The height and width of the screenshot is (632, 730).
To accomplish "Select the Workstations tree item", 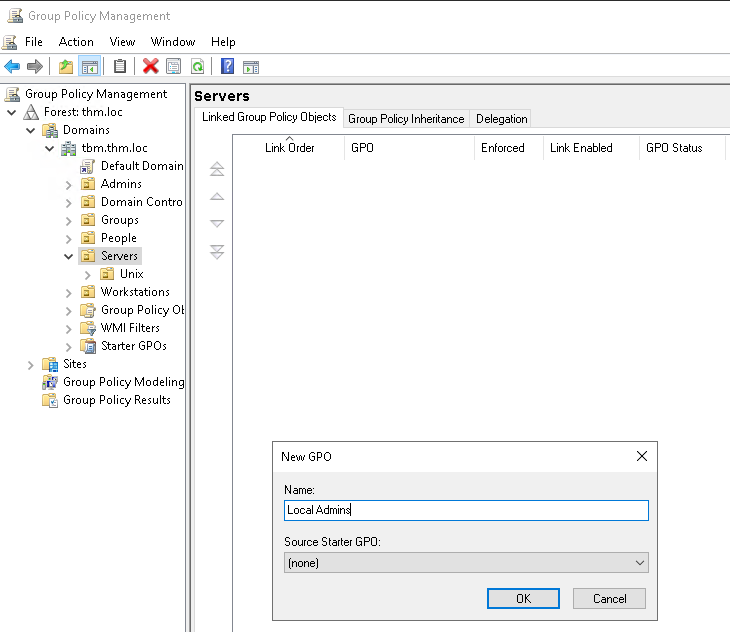I will pos(135,292).
